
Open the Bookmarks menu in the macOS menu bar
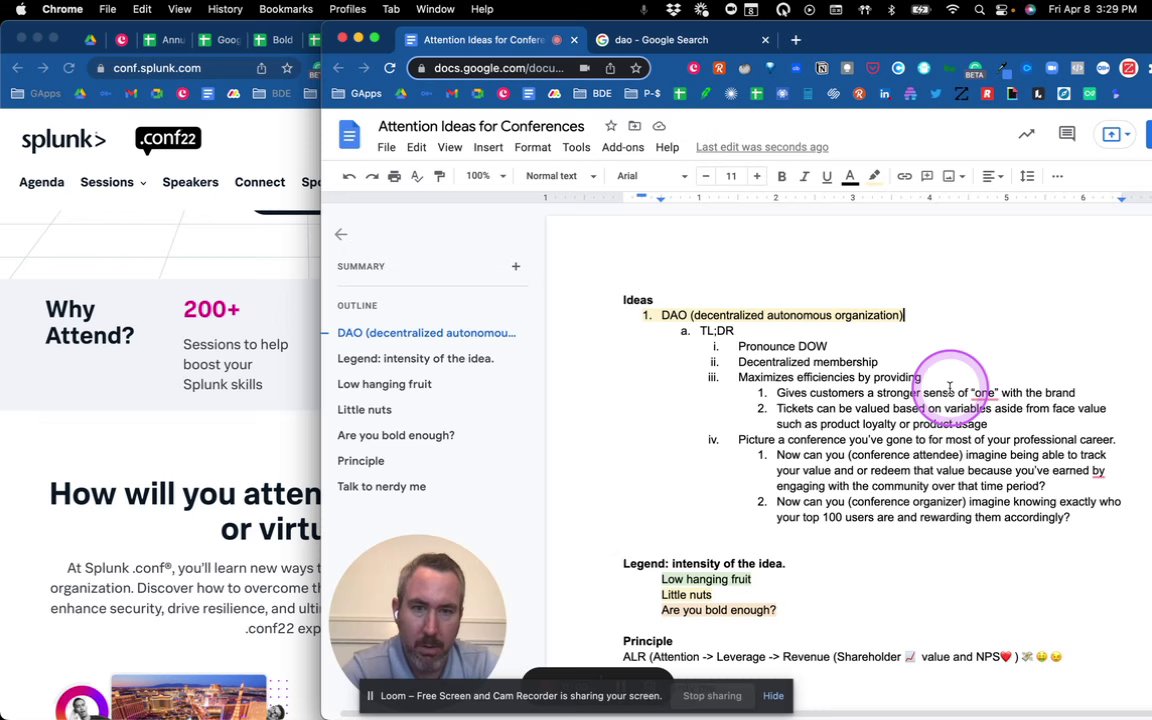[x=286, y=9]
